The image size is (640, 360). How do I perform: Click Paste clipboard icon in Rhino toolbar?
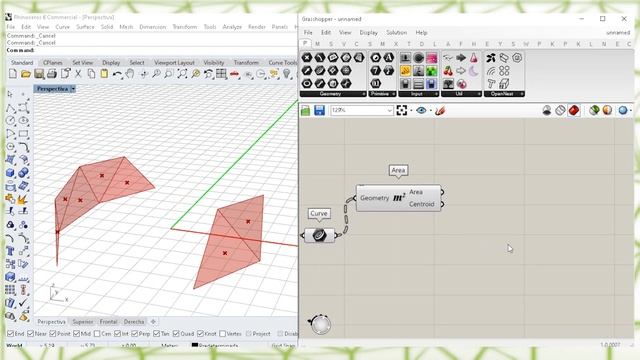104,74
